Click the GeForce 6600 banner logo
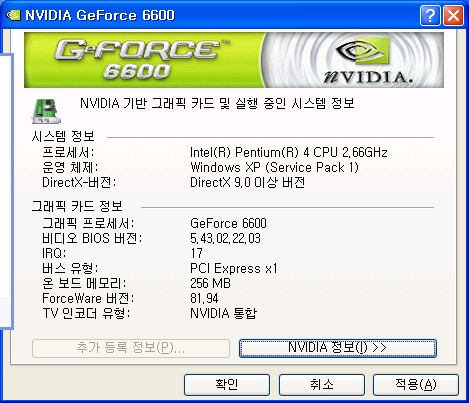This screenshot has height=403, width=469. coord(141,60)
